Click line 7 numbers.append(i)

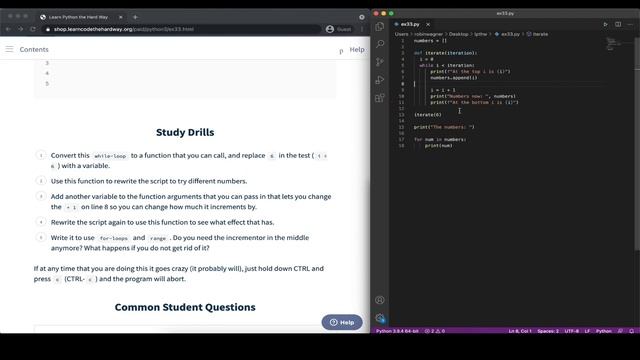[453, 78]
